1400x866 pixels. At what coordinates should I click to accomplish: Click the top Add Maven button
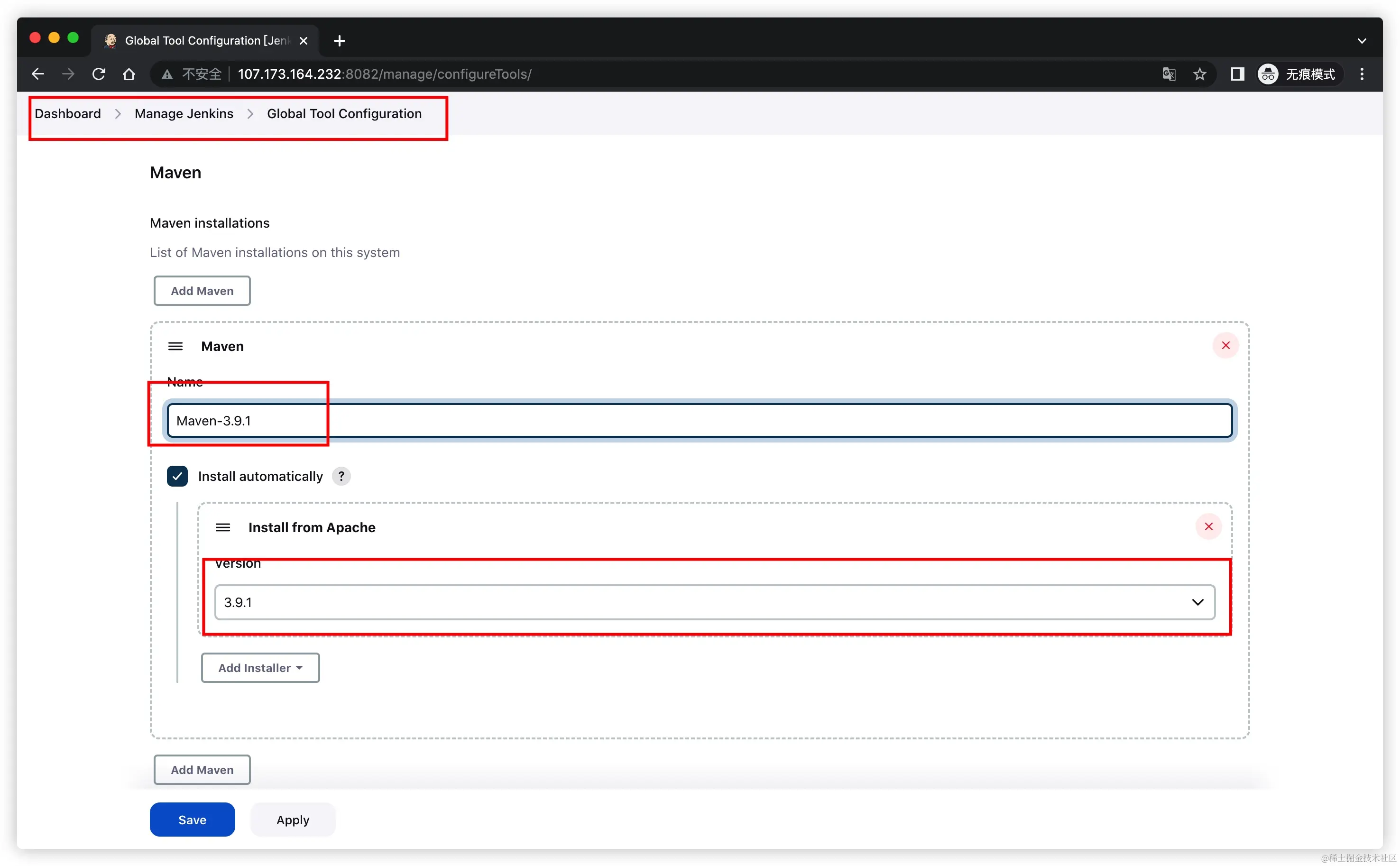point(202,290)
